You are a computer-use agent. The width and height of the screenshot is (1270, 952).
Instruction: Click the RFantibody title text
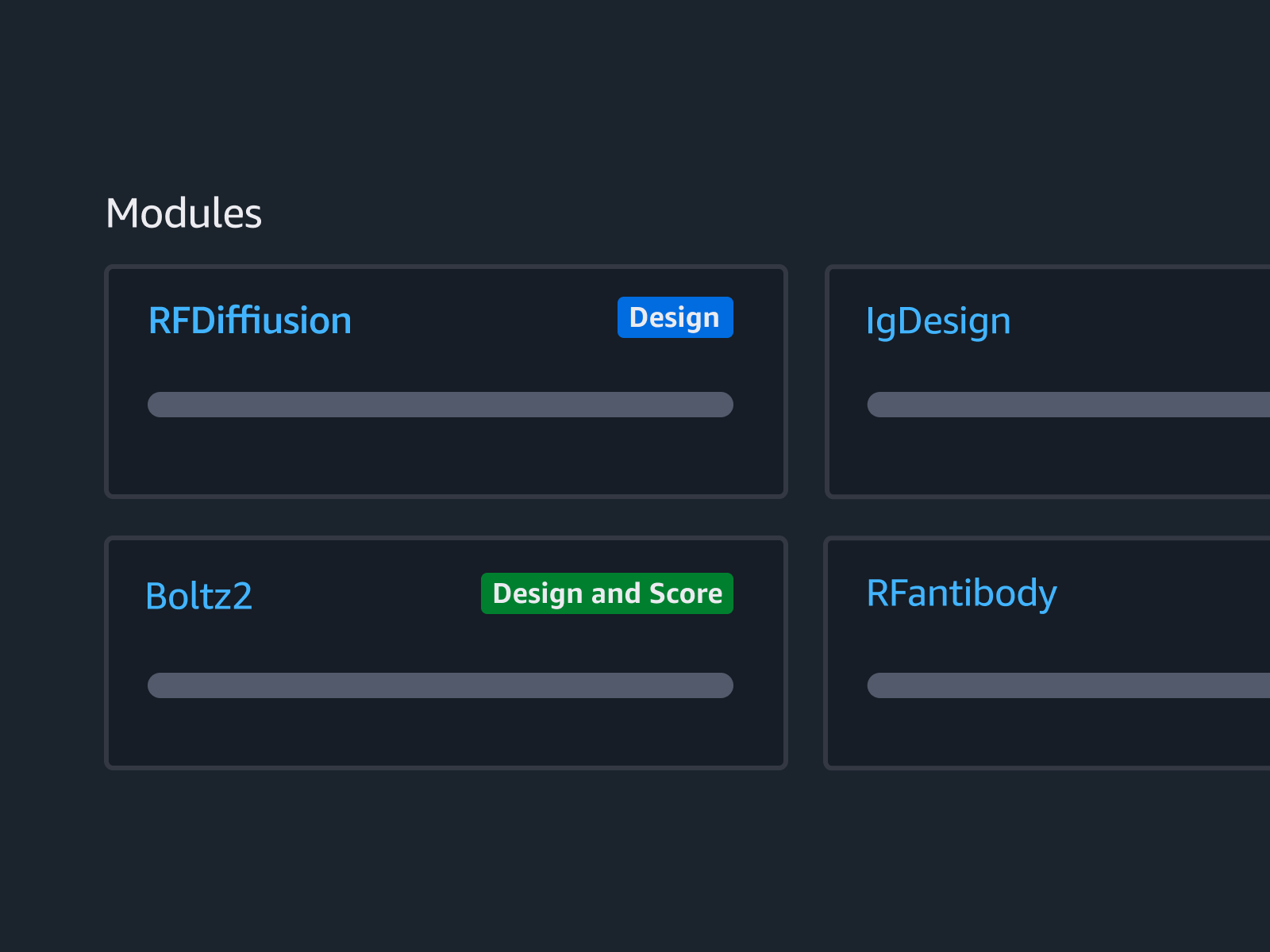point(962,593)
